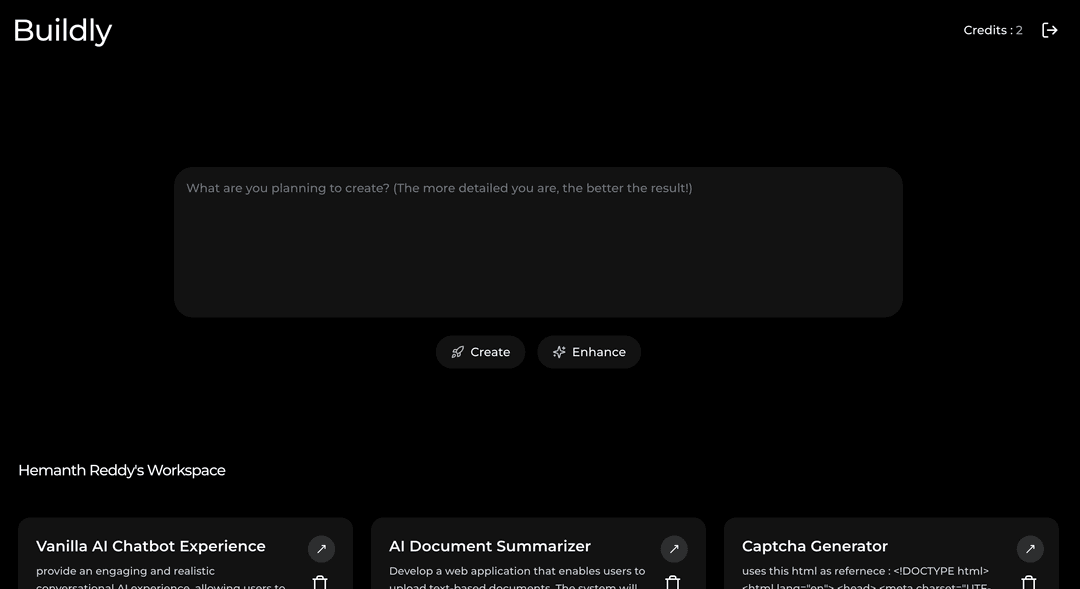The image size is (1080, 589).
Task: Remove Captcha Generator with the trash icon
Action: click(x=1029, y=582)
